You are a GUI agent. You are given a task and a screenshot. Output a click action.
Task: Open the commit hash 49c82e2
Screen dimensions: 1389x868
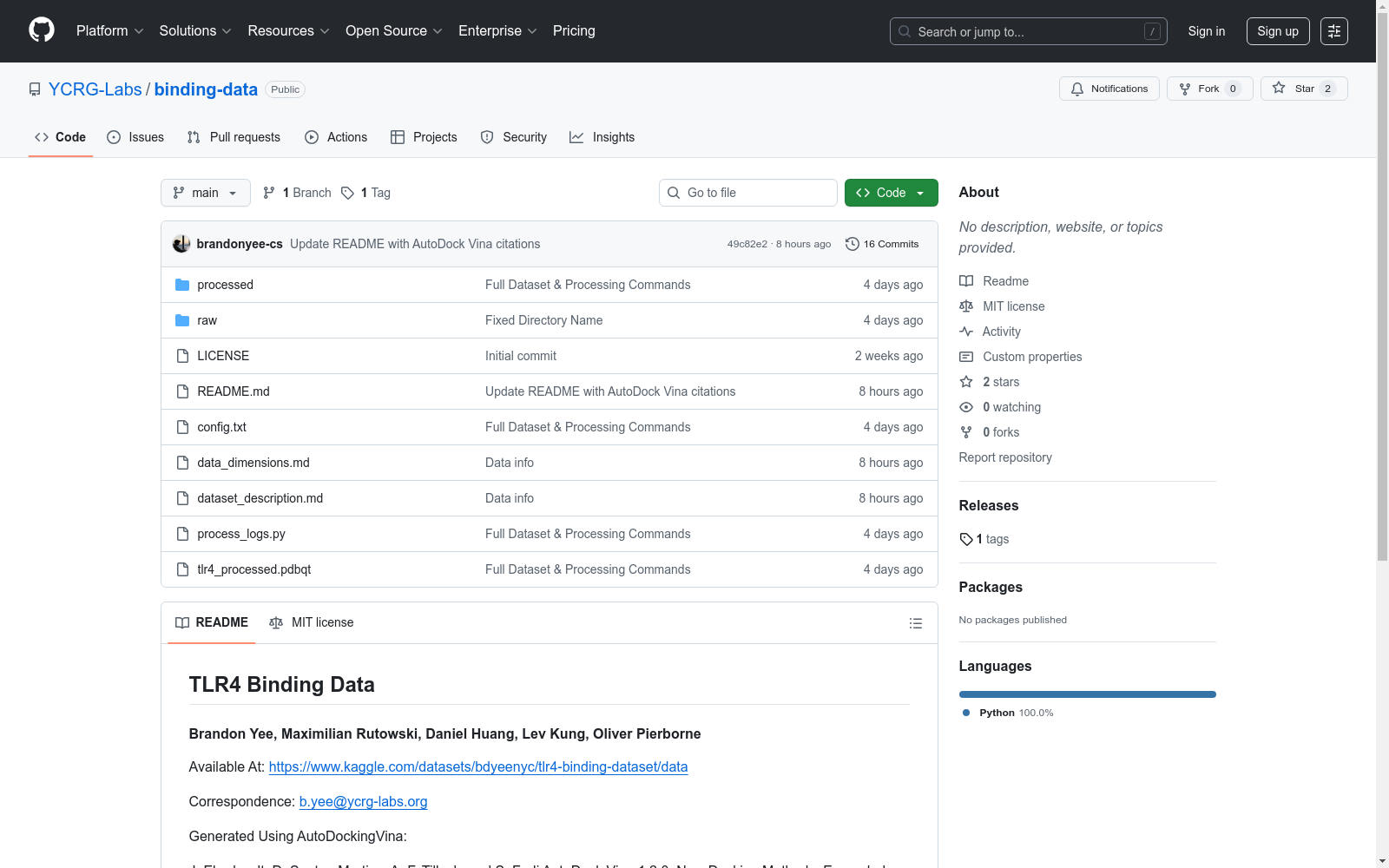coord(747,244)
